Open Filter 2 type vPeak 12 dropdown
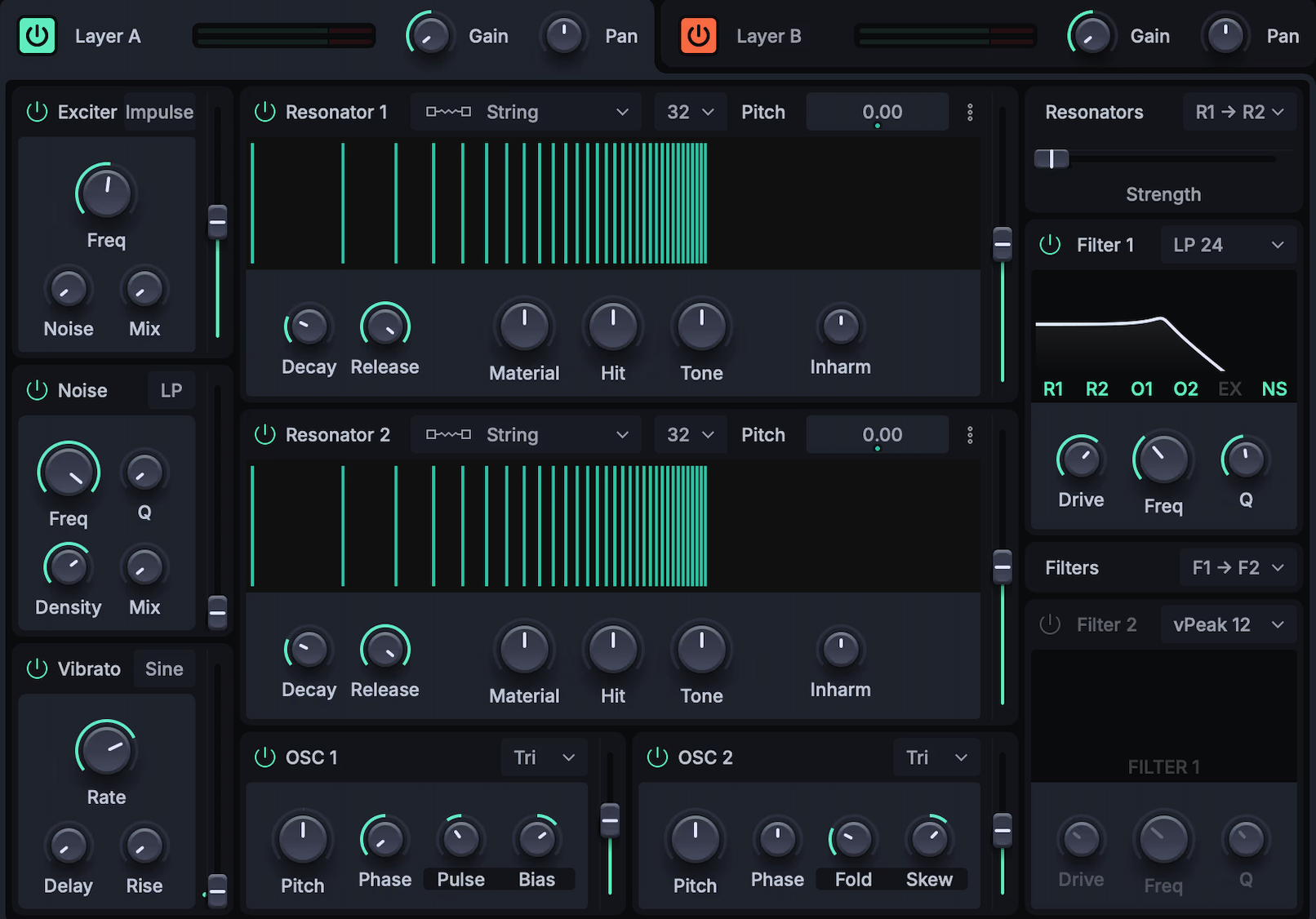1316x919 pixels. click(1229, 624)
